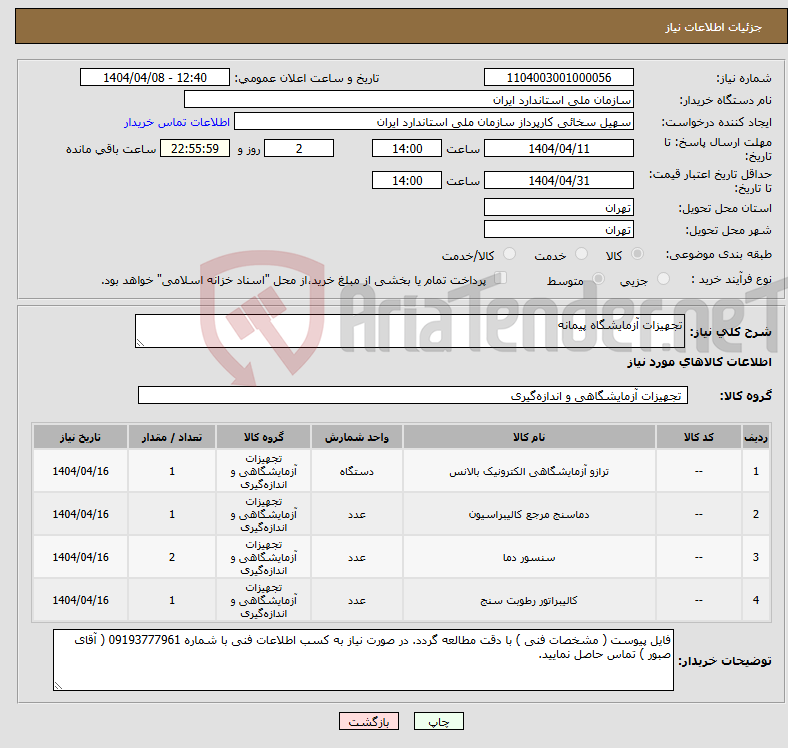
Task: Click the remaining days field showing 2
Action: [x=299, y=148]
